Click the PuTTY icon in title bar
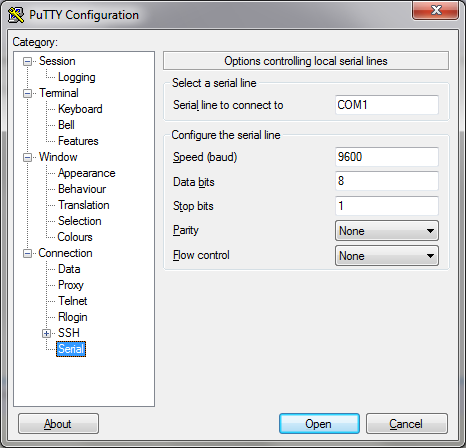466x448 pixels. 16,15
